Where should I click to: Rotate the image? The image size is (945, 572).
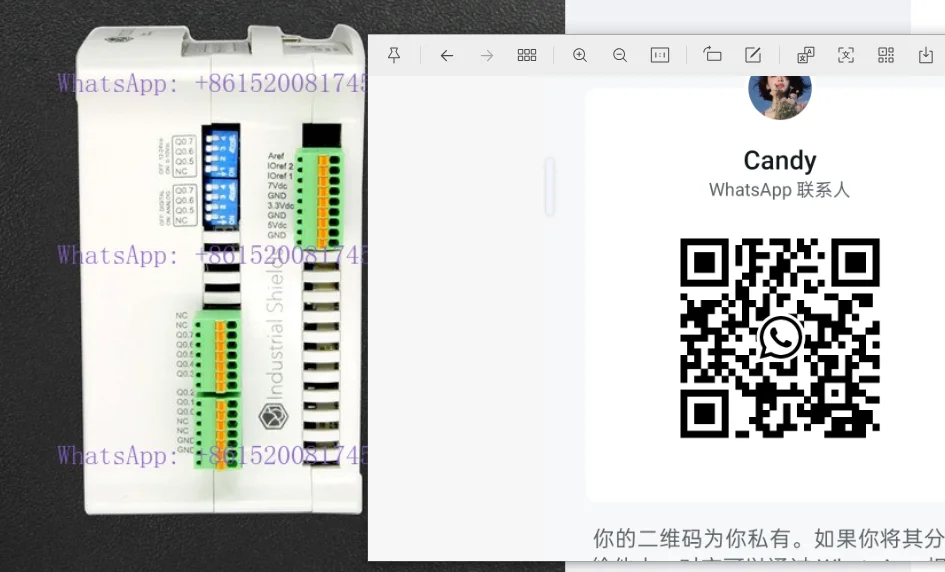[712, 55]
